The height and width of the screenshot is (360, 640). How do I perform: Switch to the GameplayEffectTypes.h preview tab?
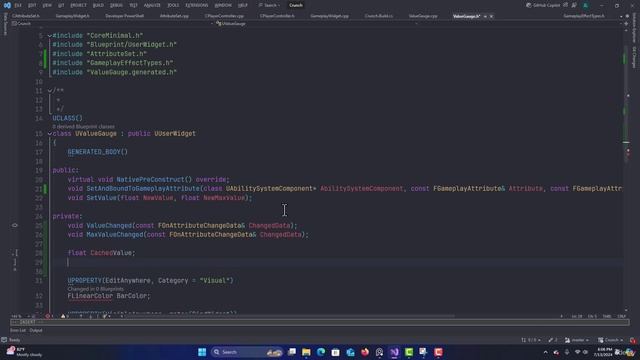584,16
